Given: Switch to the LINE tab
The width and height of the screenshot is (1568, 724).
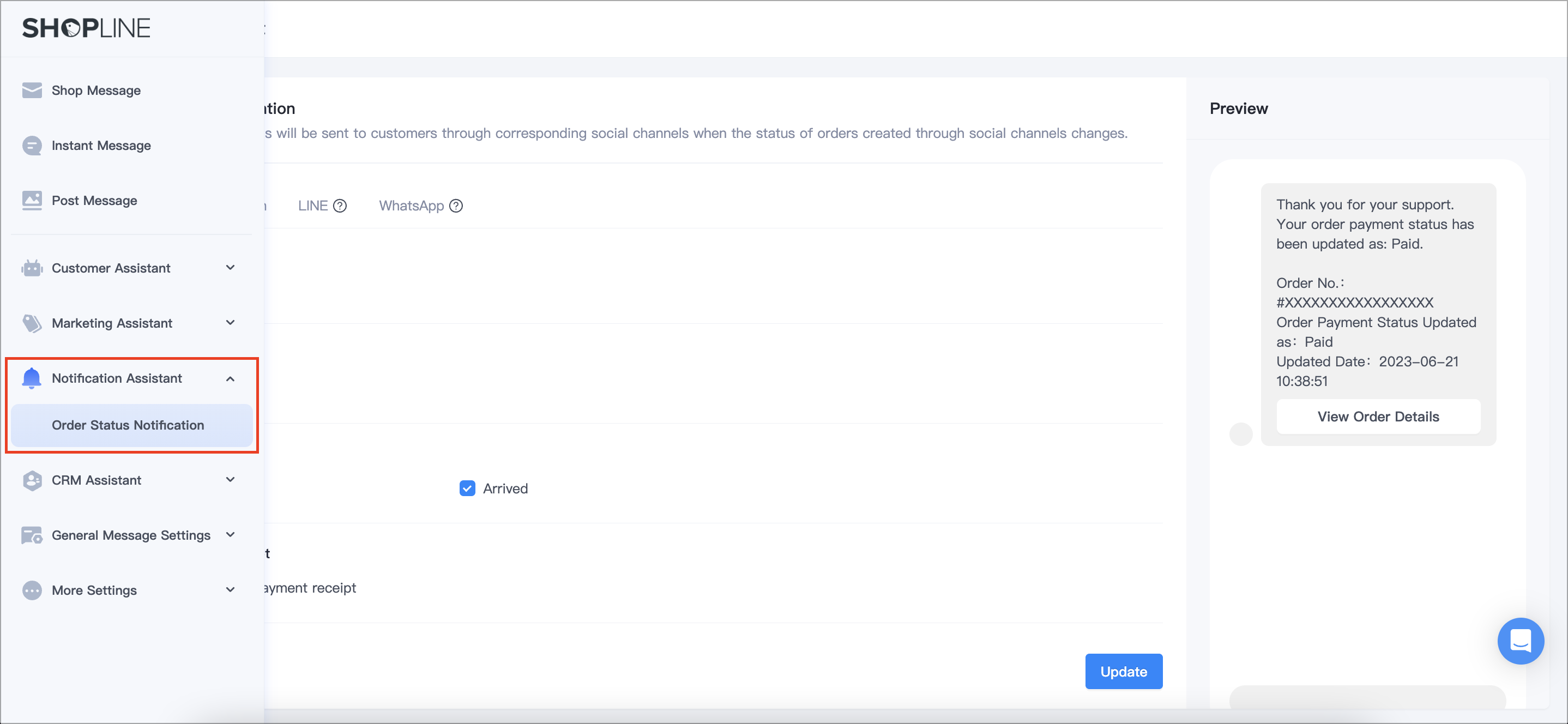Looking at the screenshot, I should tap(312, 205).
